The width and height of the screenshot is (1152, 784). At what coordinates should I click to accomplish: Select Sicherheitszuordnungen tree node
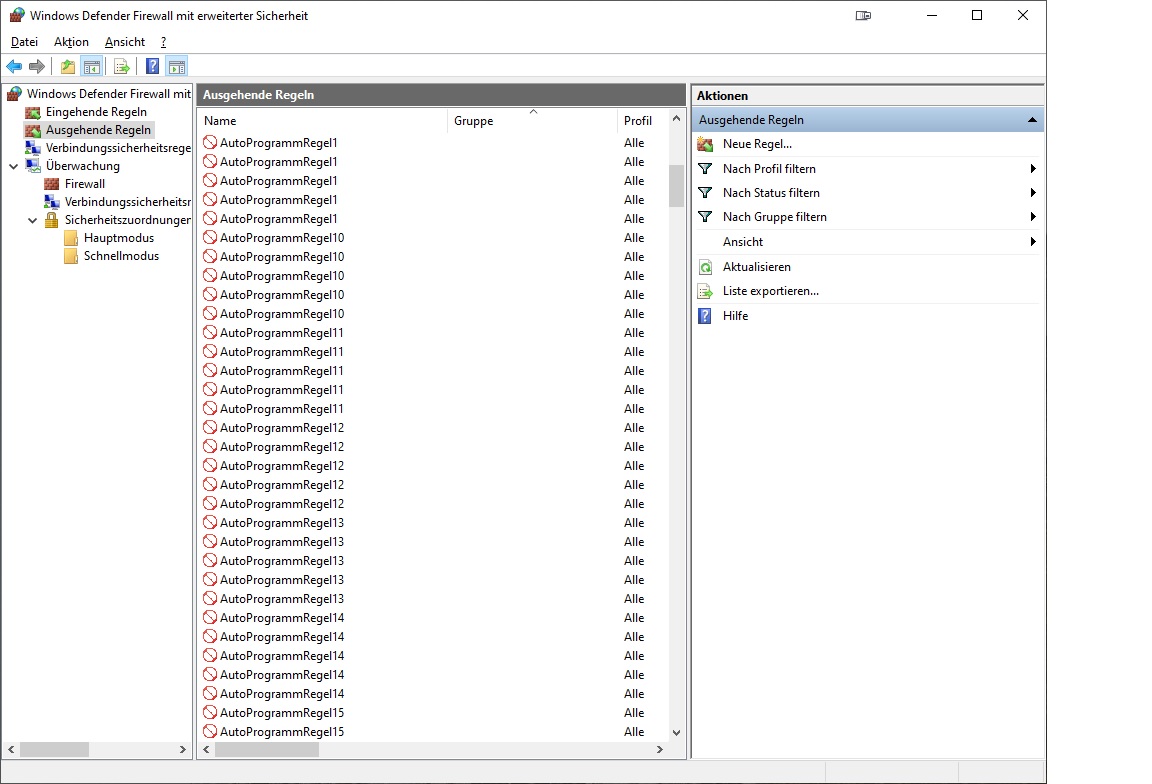[x=128, y=220]
